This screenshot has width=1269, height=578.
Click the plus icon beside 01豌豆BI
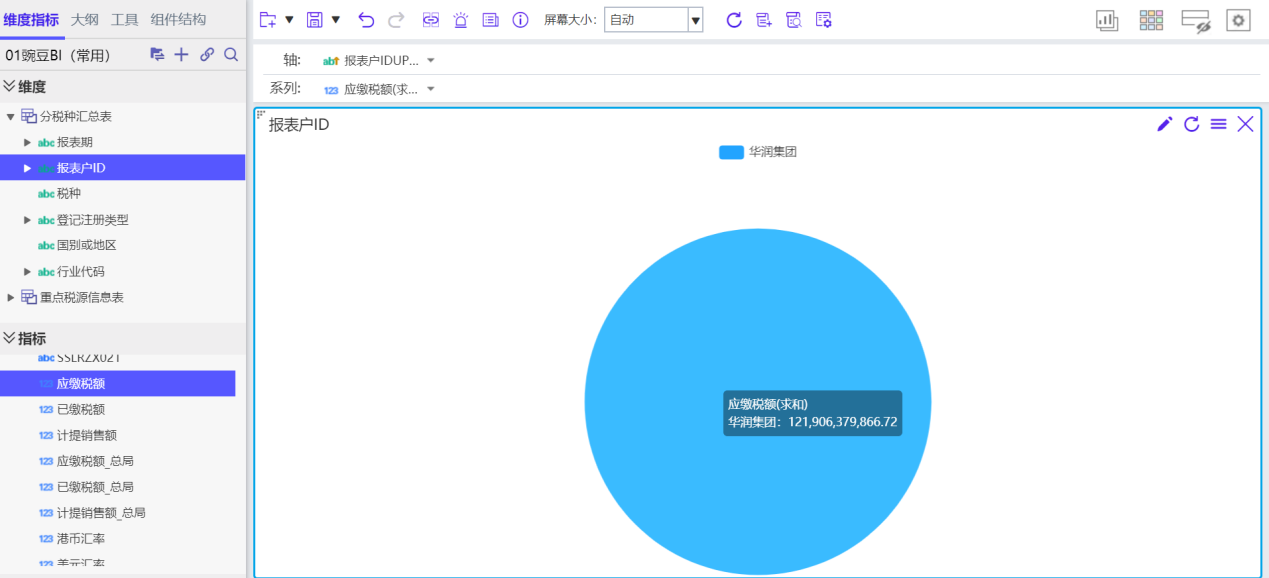point(181,54)
